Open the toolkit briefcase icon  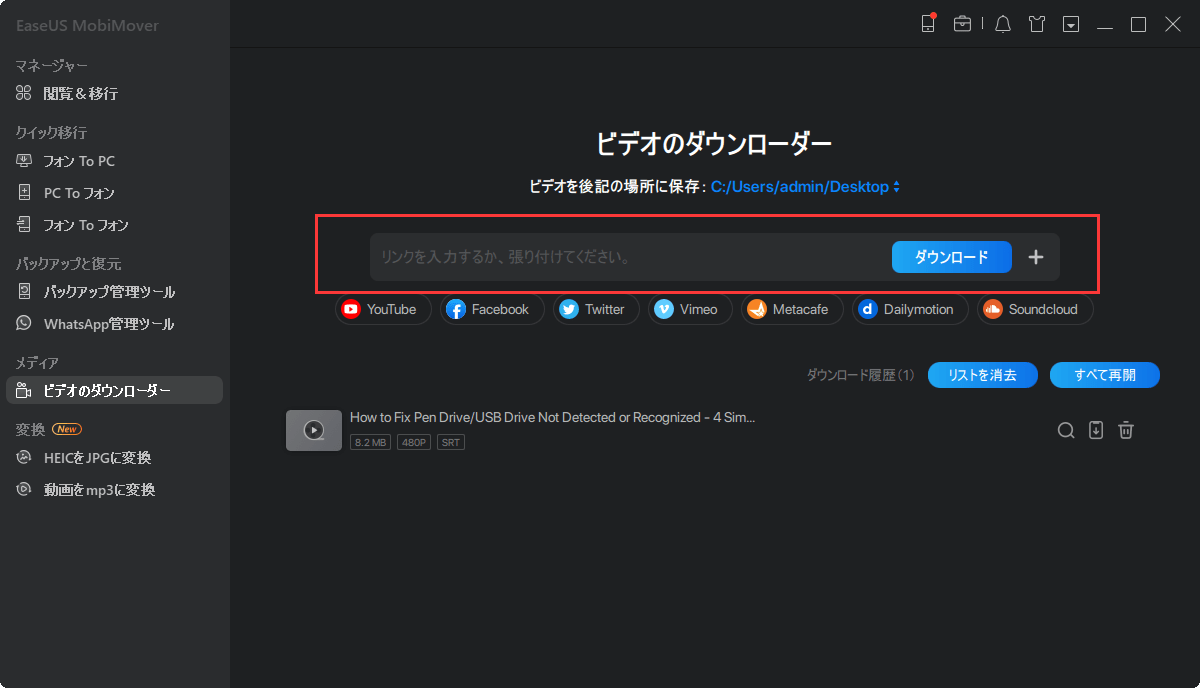coord(963,23)
